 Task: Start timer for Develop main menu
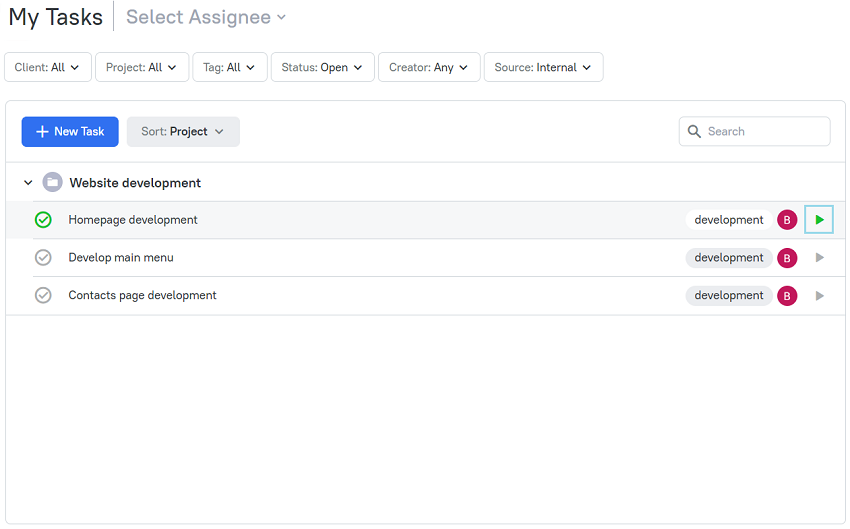(x=819, y=257)
